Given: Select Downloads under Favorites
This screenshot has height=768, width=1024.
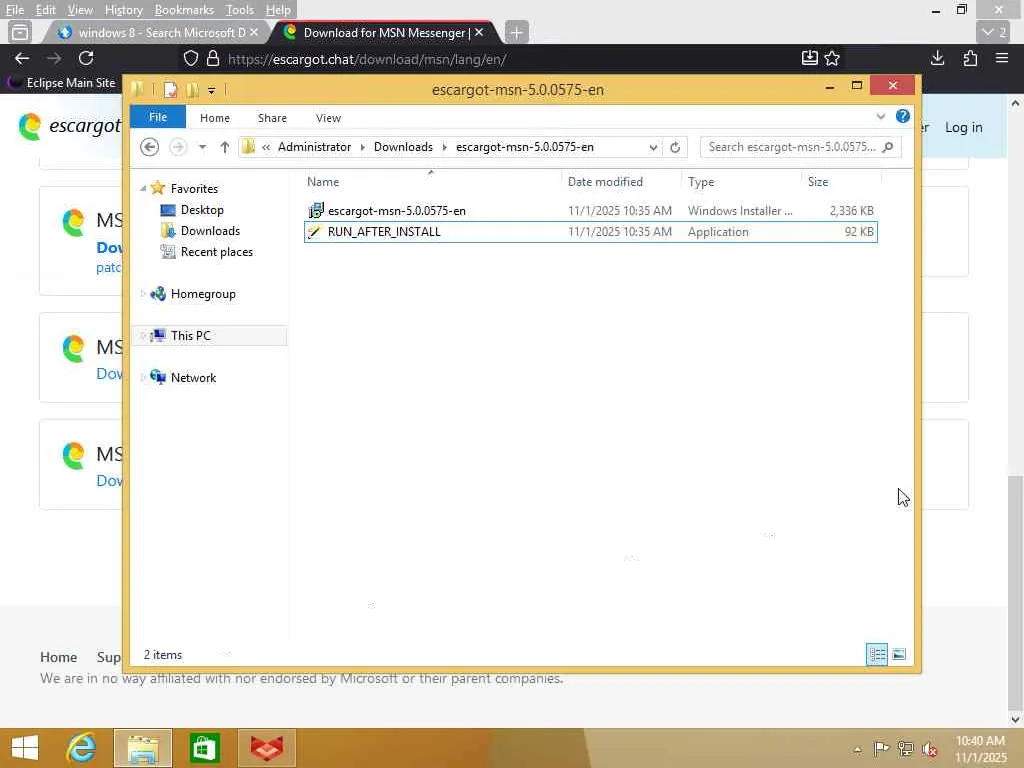Looking at the screenshot, I should click(210, 231).
